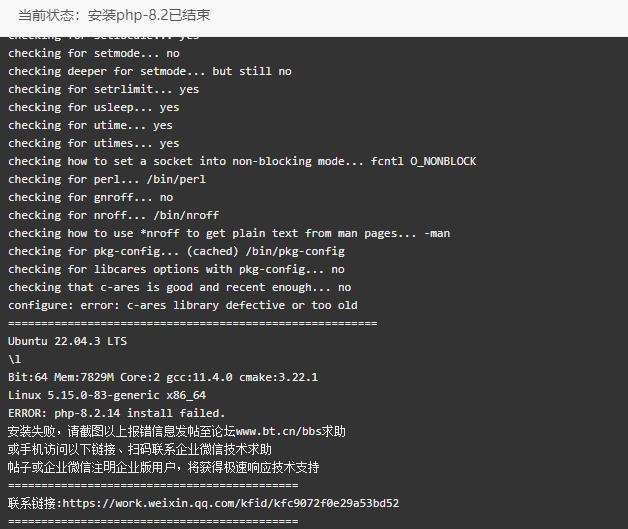Click the checking for libcares options line

[176, 269]
